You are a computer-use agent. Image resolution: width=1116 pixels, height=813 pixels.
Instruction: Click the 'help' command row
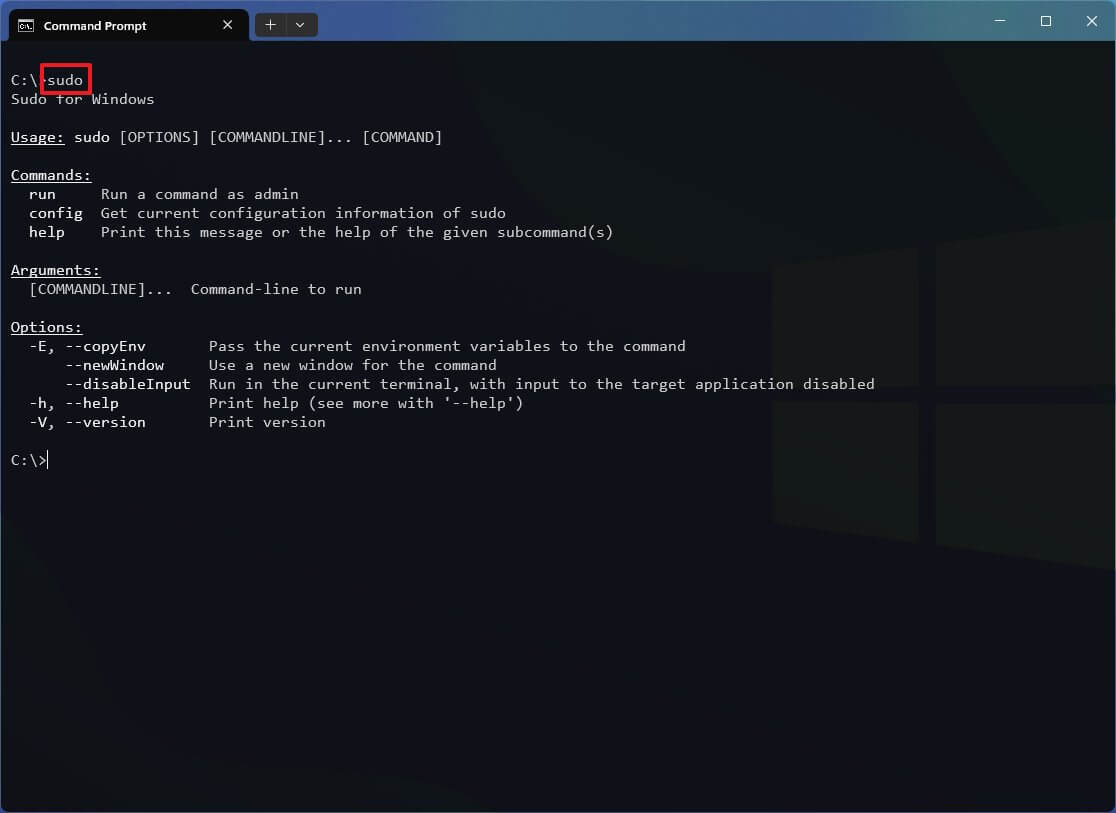(320, 232)
